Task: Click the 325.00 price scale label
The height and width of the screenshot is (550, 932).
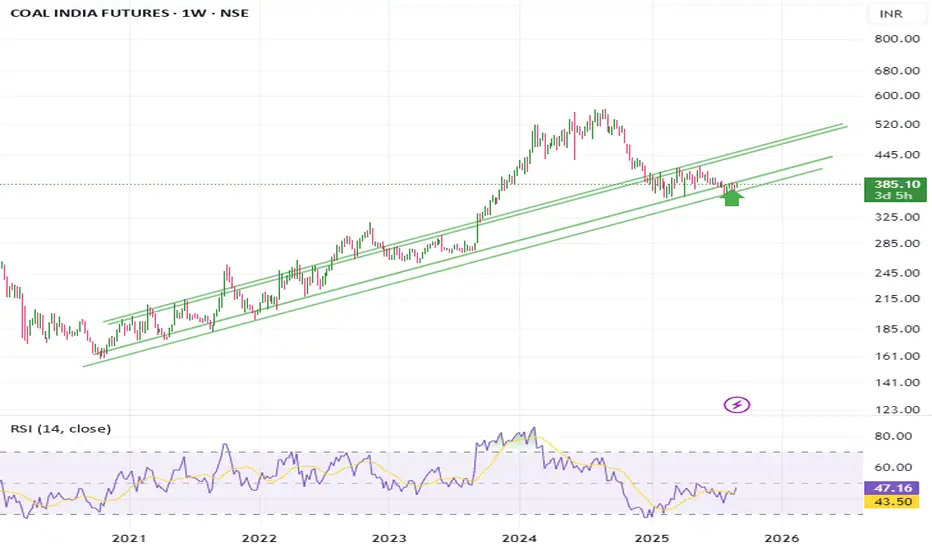Action: (x=897, y=217)
